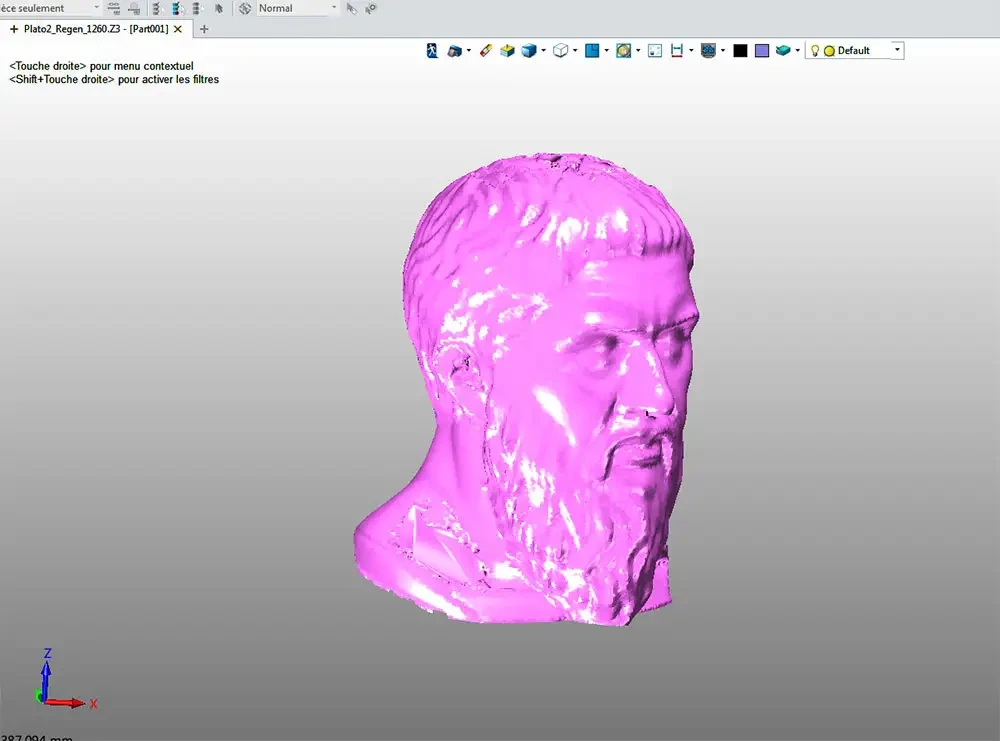This screenshot has width=1000, height=741.
Task: Click the first checklist selection icon
Action: (156, 8)
